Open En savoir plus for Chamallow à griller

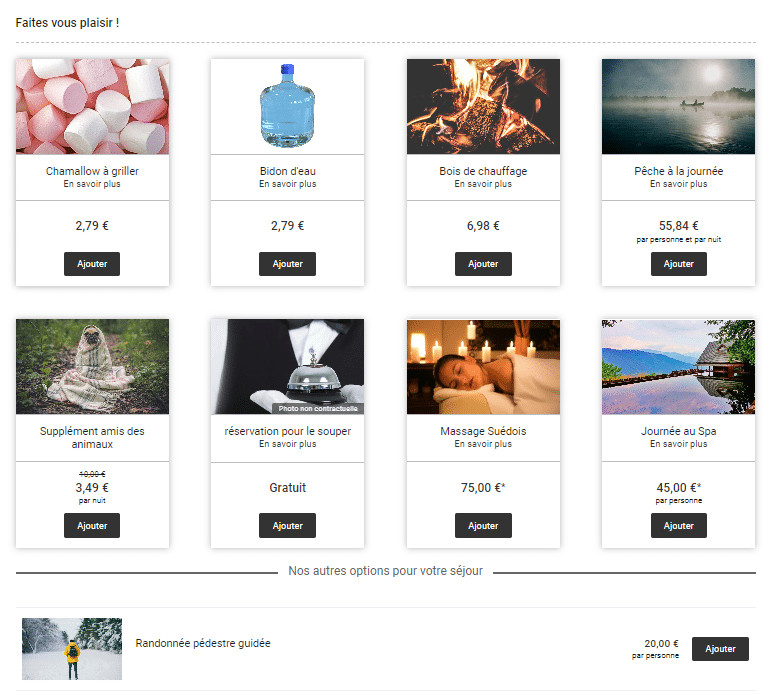click(92, 184)
